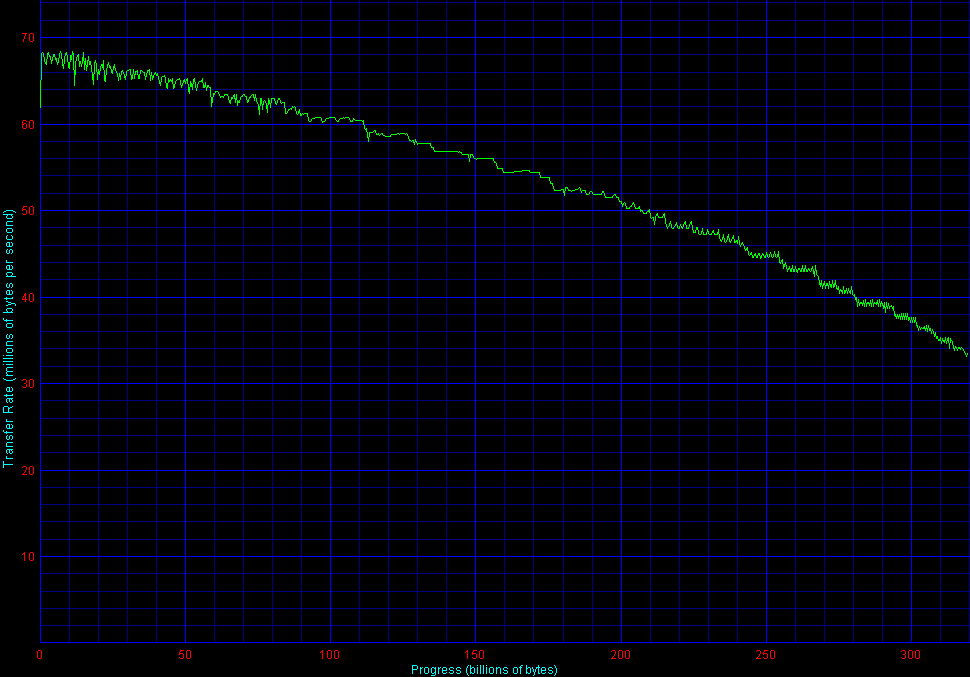
Task: Click the 'Progress (billions of bytes)' axis title
Action: coord(484,670)
